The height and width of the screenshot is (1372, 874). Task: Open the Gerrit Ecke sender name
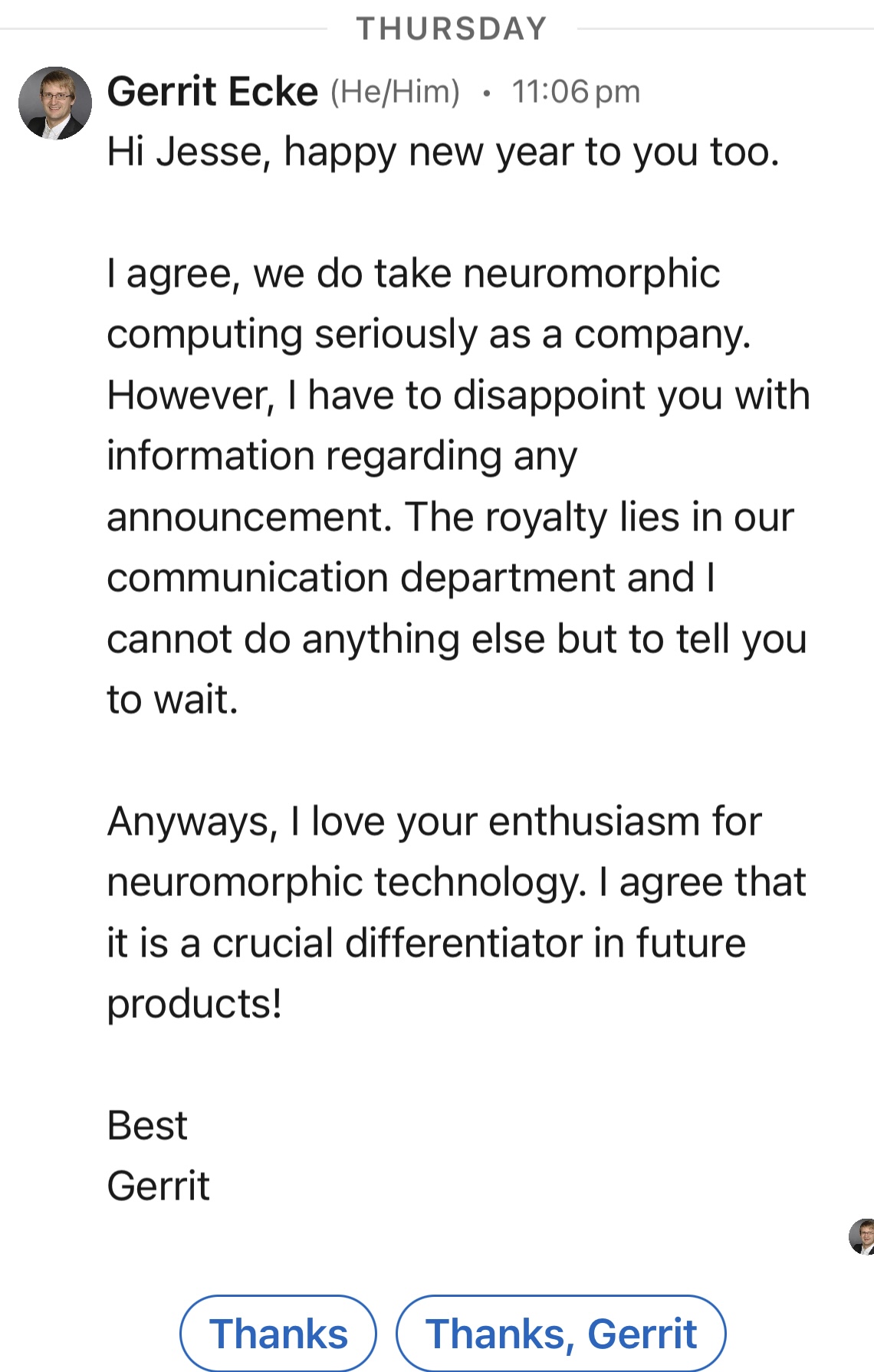click(212, 92)
